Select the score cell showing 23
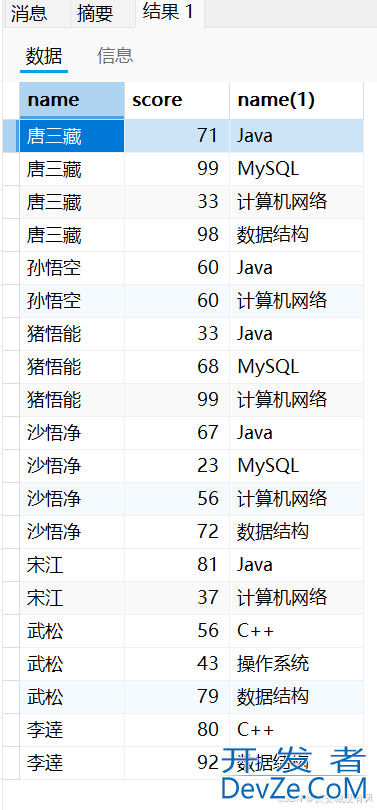The width and height of the screenshot is (377, 810). tap(177, 466)
